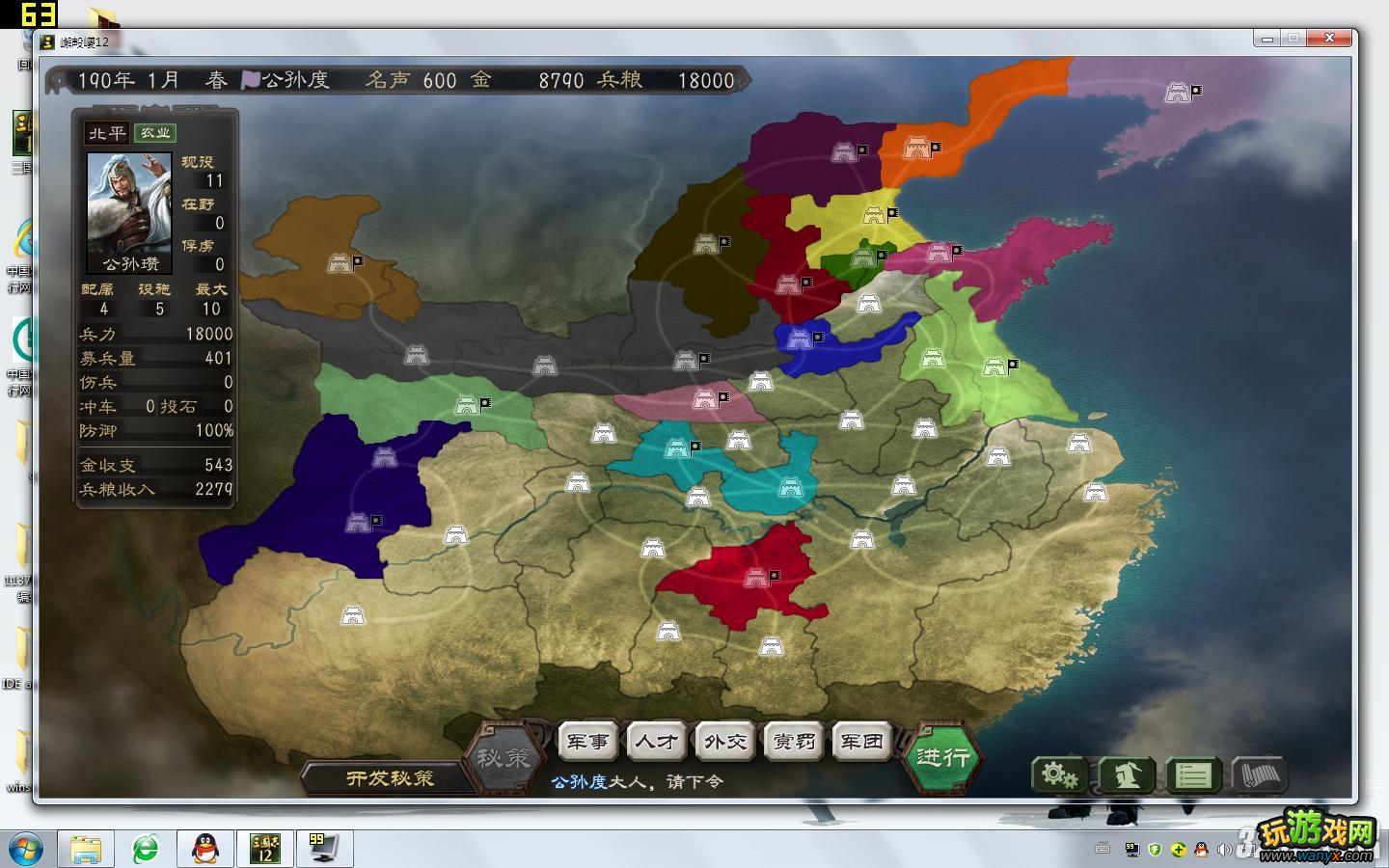This screenshot has width=1389, height=868.
Task: Click the 防御 100% row
Action: tap(155, 430)
